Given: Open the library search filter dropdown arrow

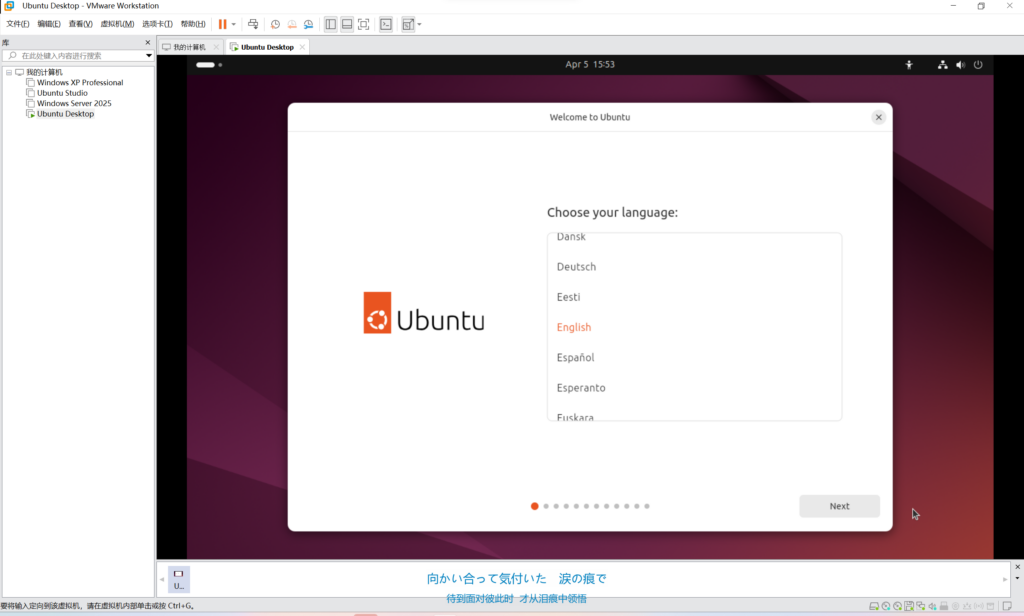Looking at the screenshot, I should (x=149, y=56).
